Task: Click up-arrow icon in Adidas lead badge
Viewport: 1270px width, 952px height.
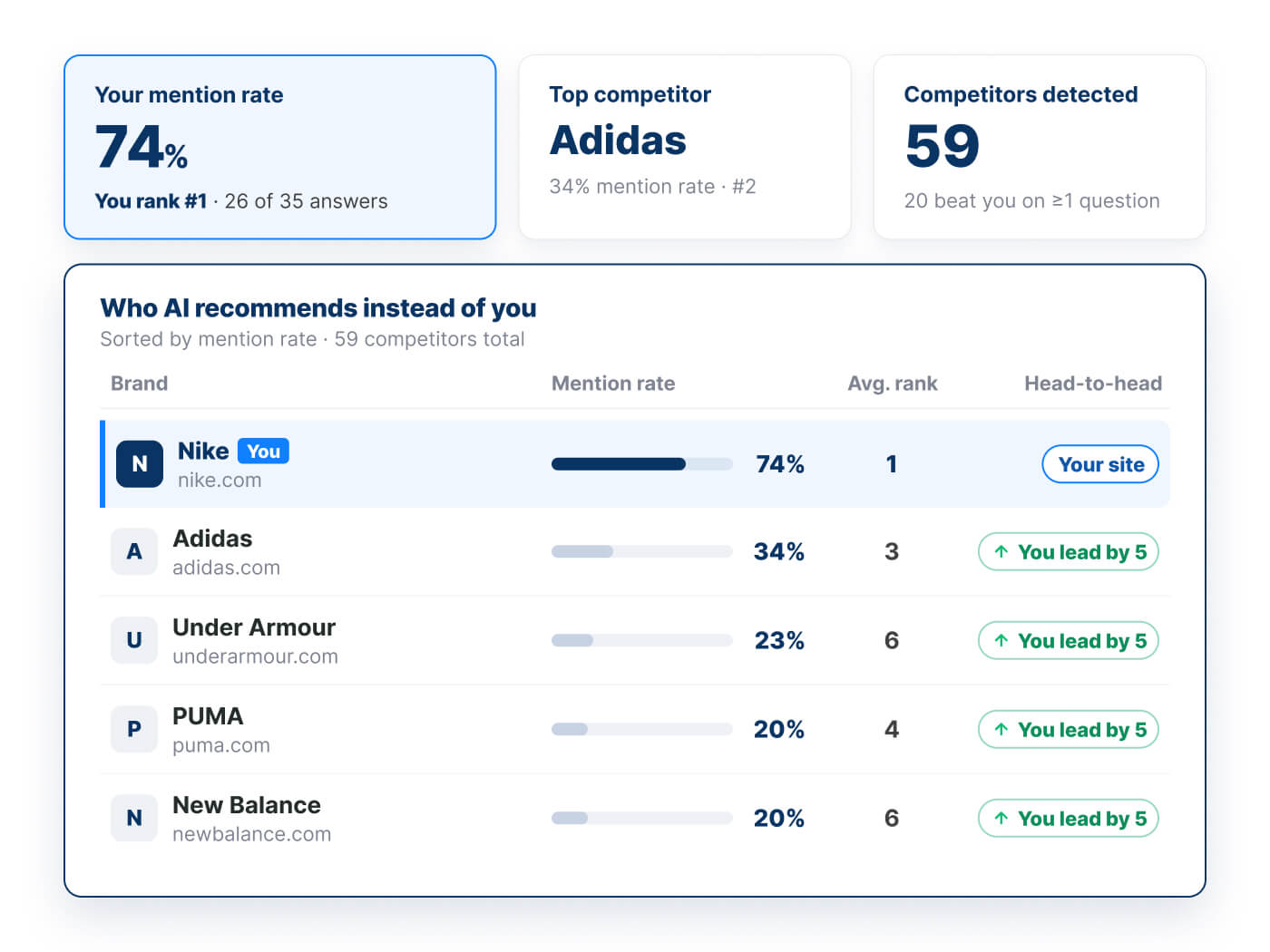Action: 1001,551
